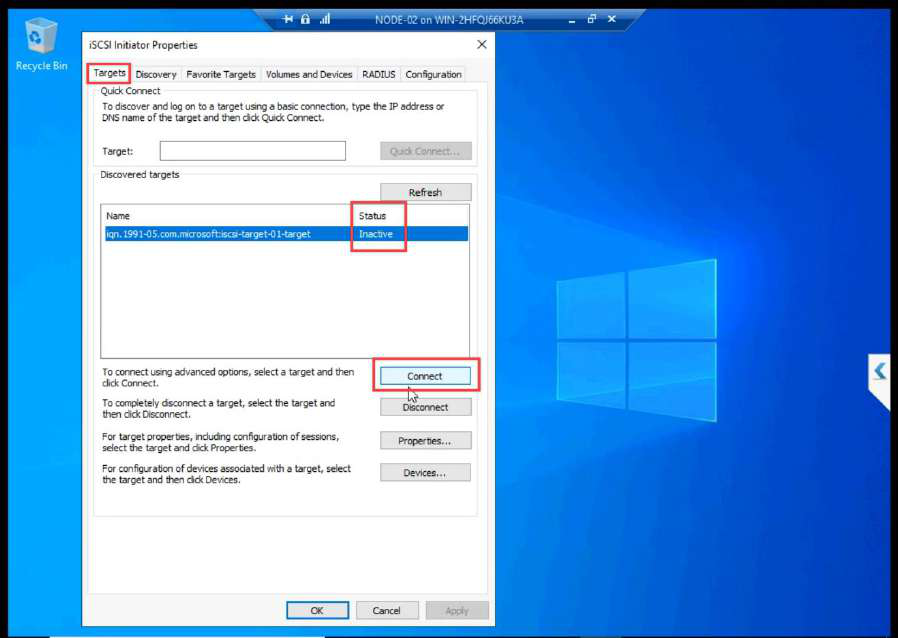Close the NODE-02 remote connection
Image resolution: width=898 pixels, height=638 pixels.
(x=612, y=19)
